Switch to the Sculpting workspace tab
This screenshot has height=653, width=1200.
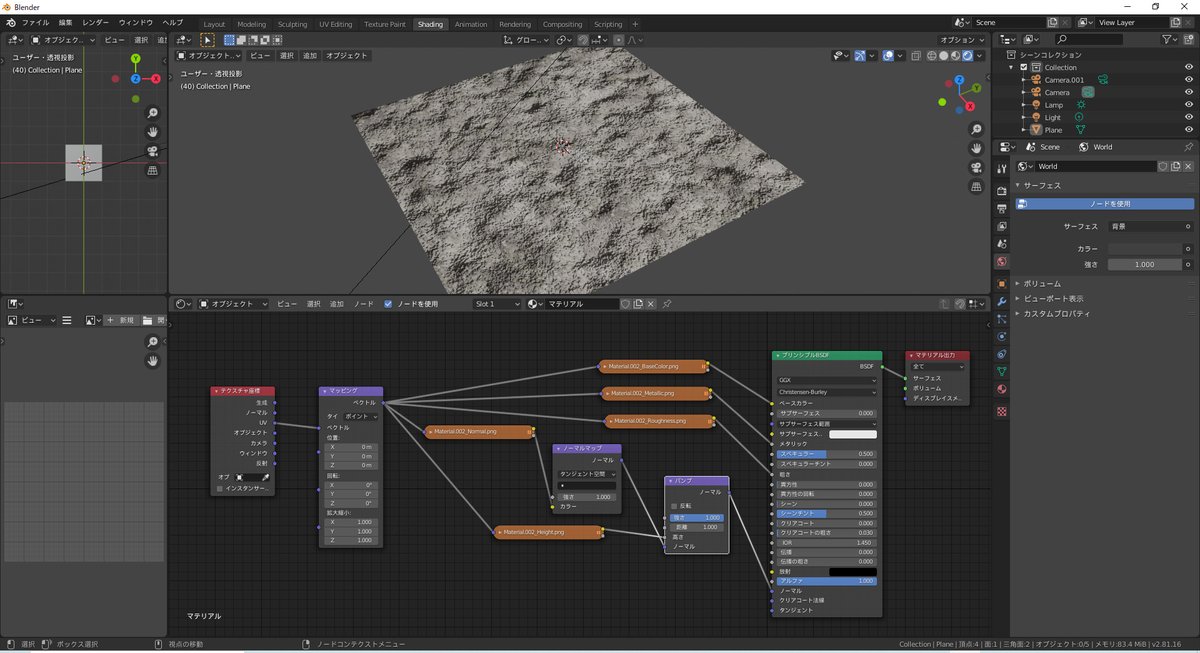click(292, 24)
